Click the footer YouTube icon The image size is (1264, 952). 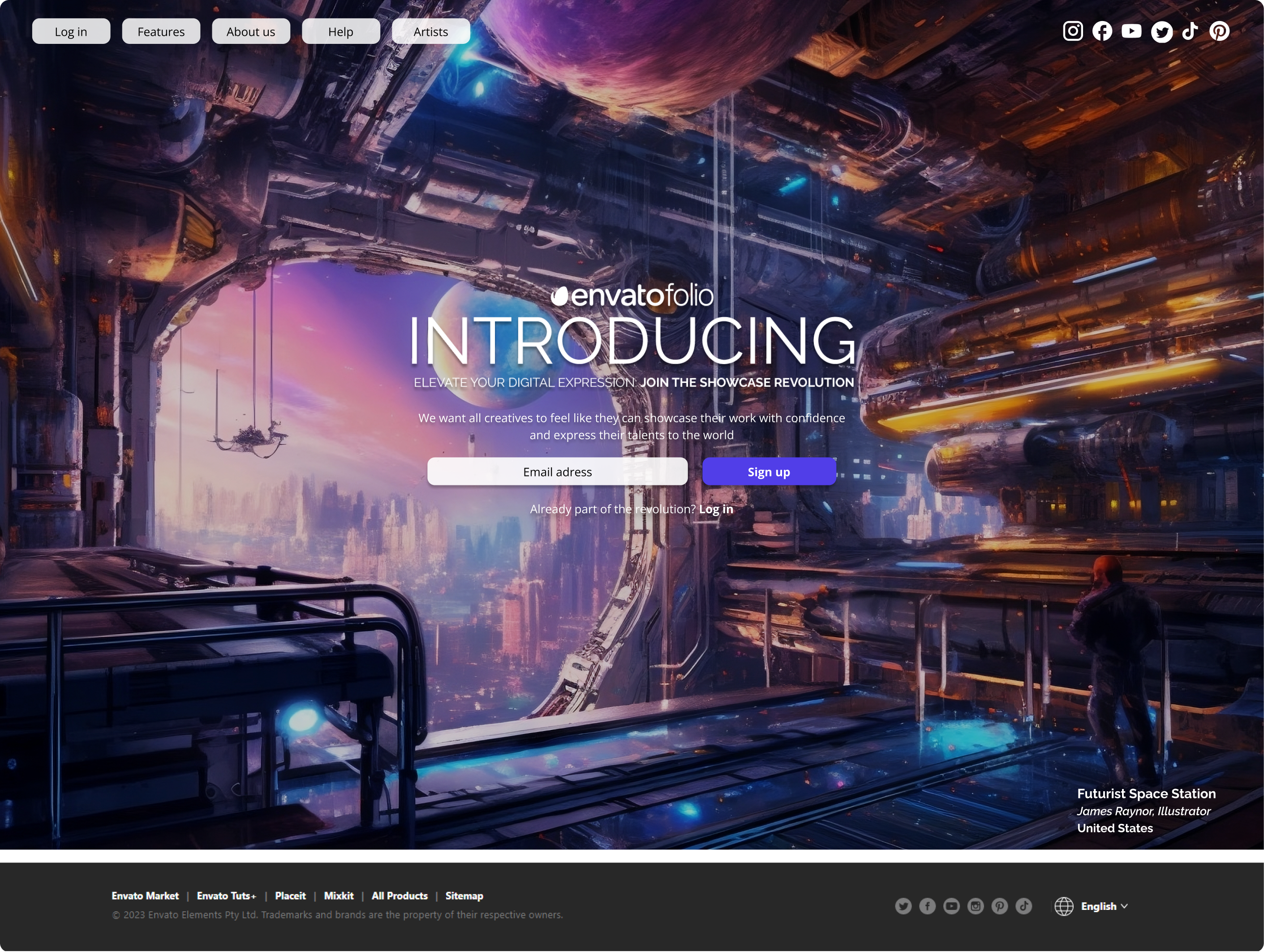(951, 906)
